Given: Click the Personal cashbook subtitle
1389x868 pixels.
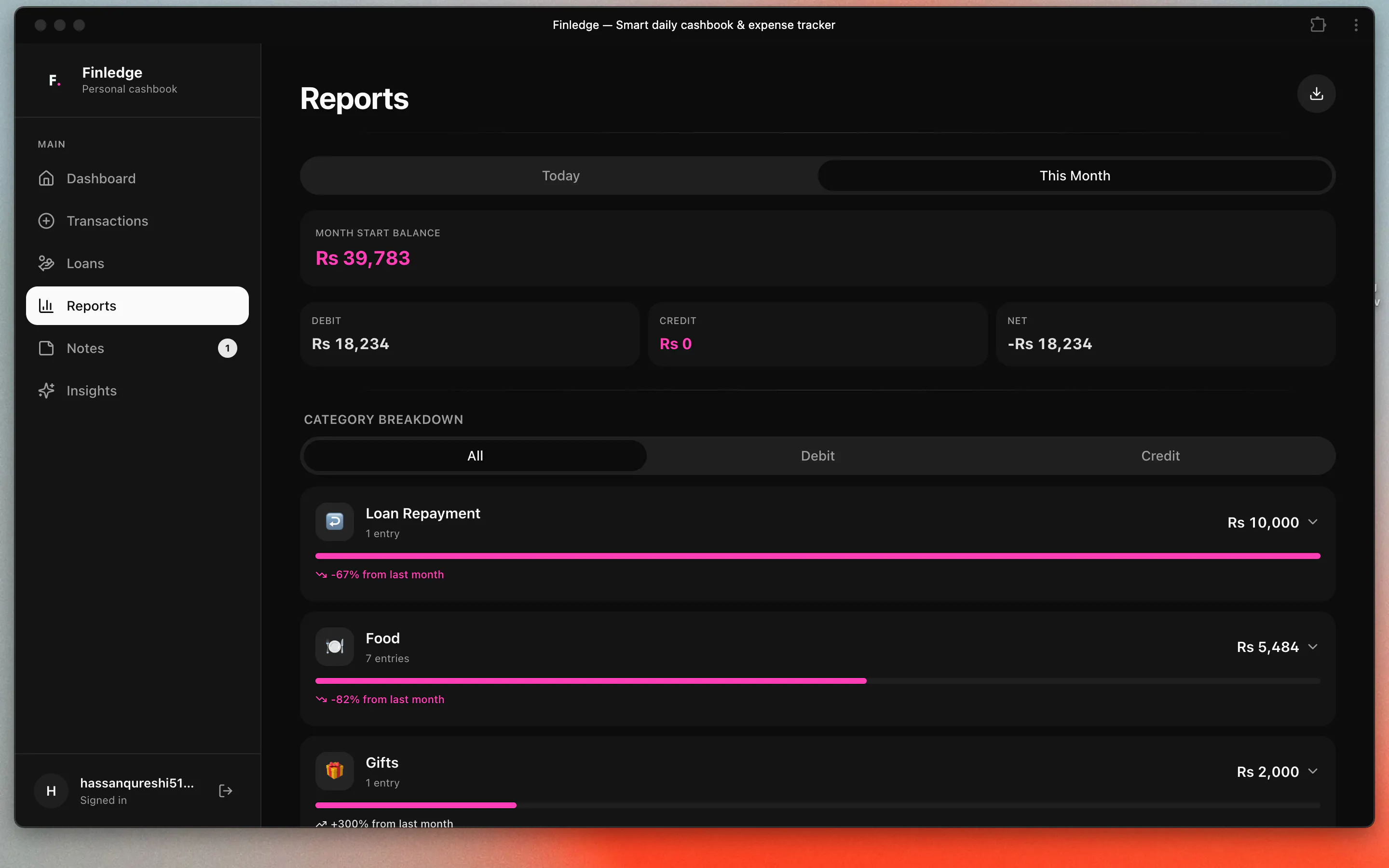Looking at the screenshot, I should coord(129,89).
